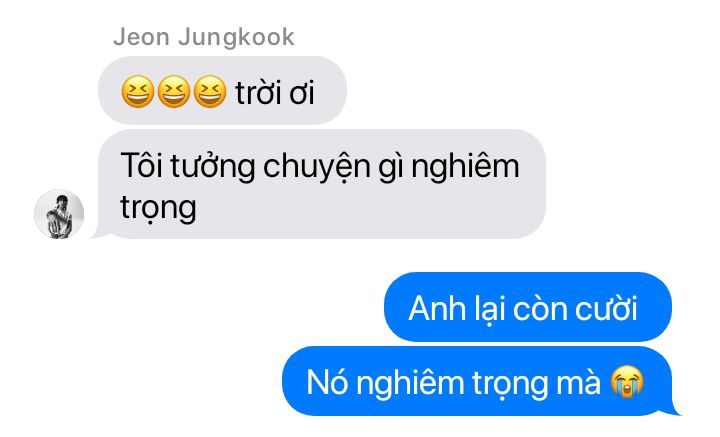This screenshot has height=437, width=720.
Task: Click the sender name Jeon Jungkook
Action: pos(203,37)
